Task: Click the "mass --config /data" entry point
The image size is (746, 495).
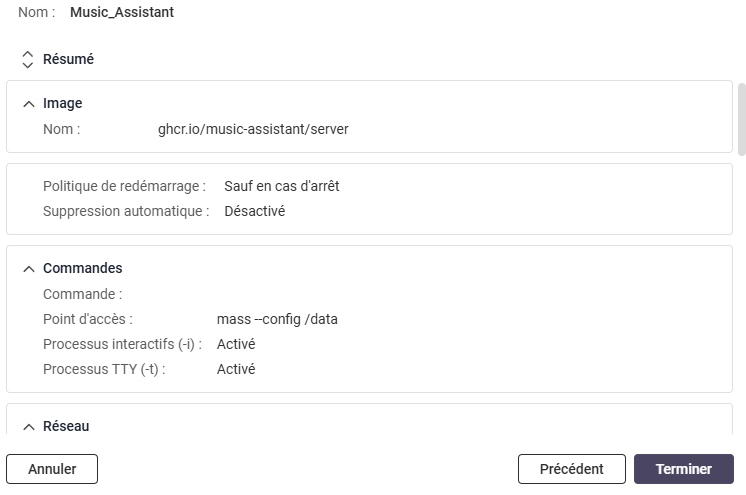Action: [277, 319]
